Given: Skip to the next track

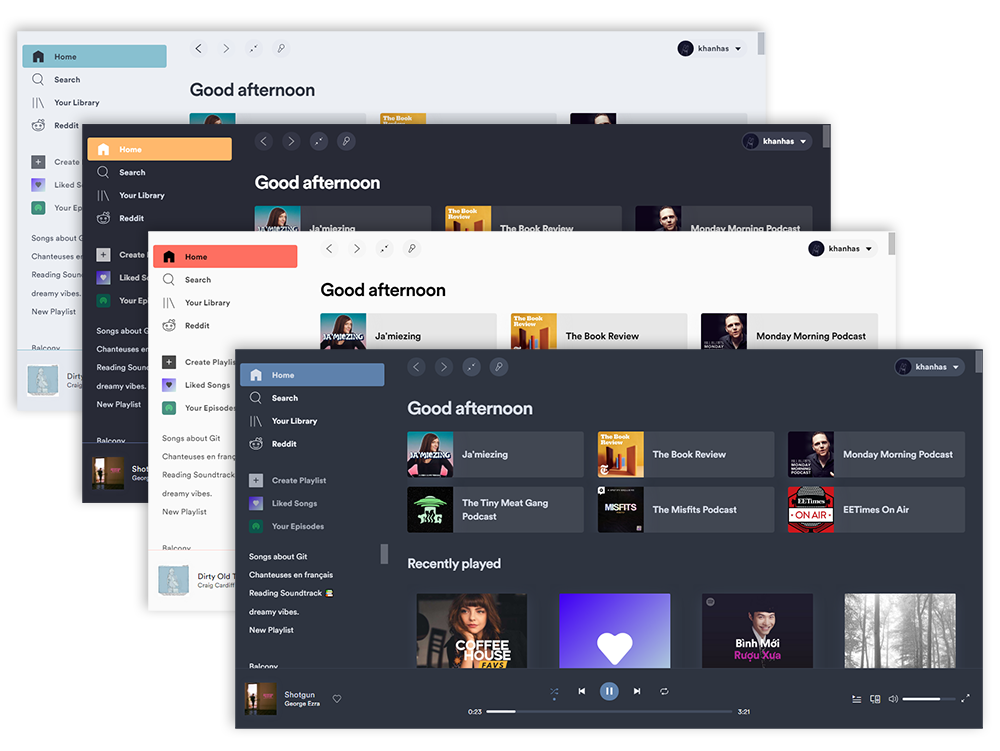Looking at the screenshot, I should click(637, 691).
